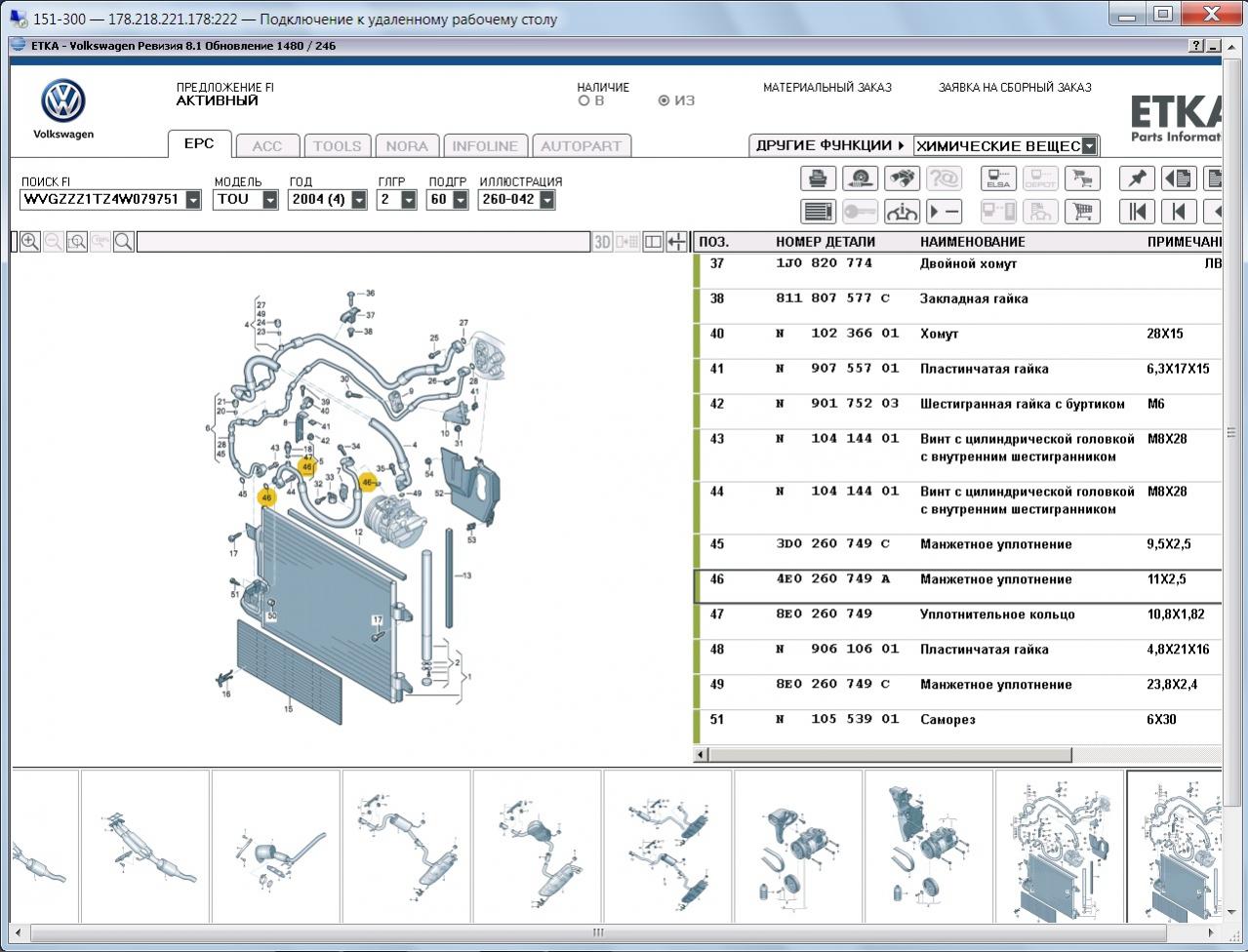Image resolution: width=1248 pixels, height=952 pixels.
Task: Open the ПОИСК FI VIN dropdown
Action: (193, 200)
